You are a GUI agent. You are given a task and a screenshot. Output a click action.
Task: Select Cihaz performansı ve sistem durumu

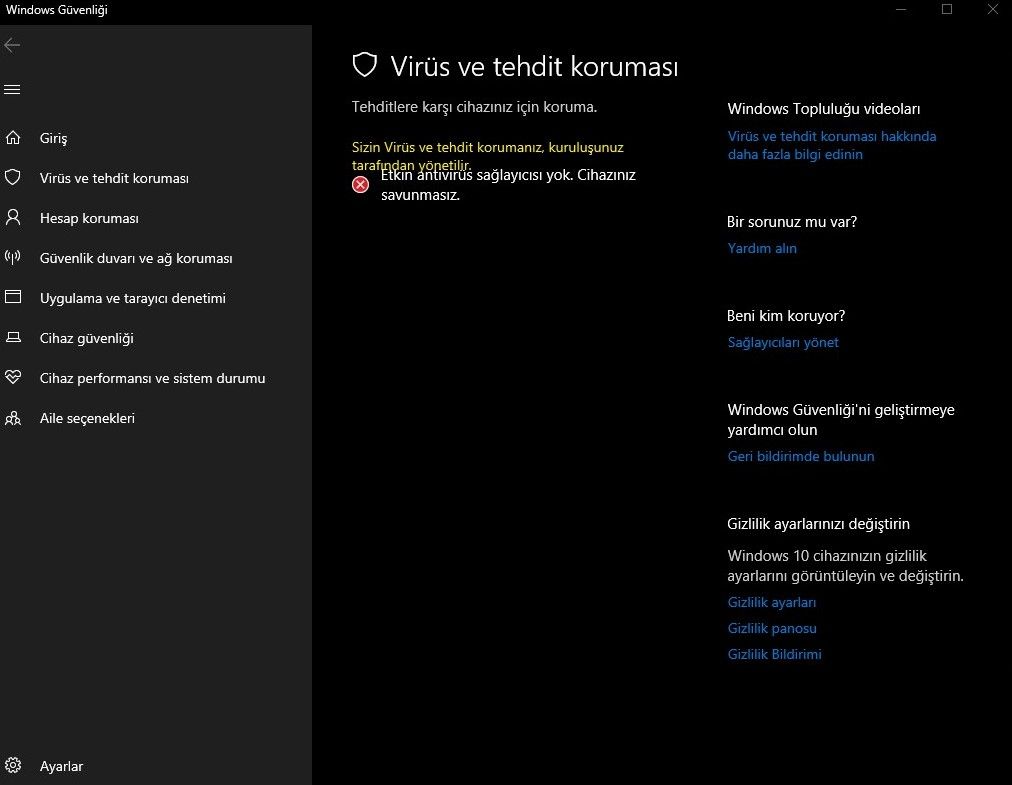tap(152, 378)
